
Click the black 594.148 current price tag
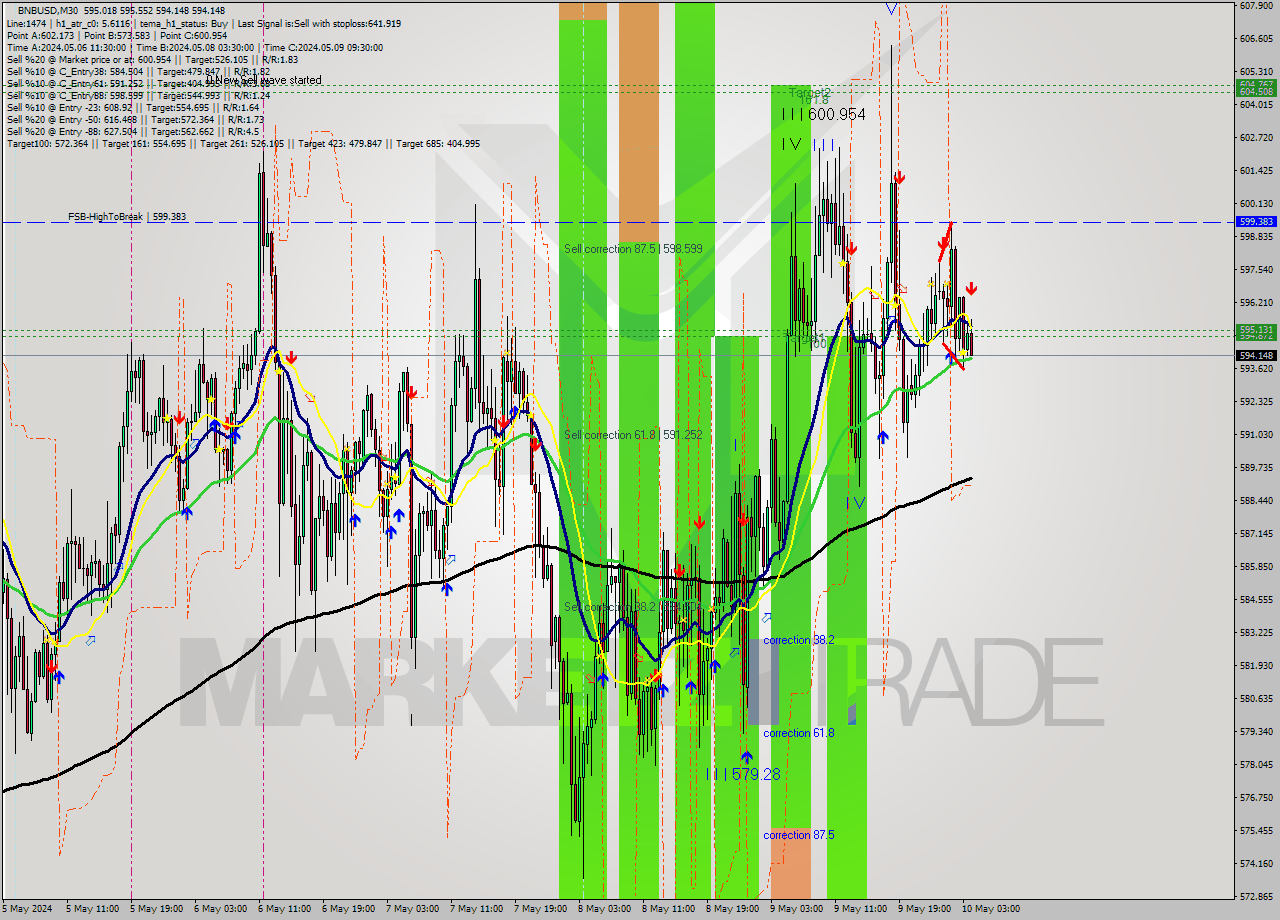point(1256,355)
